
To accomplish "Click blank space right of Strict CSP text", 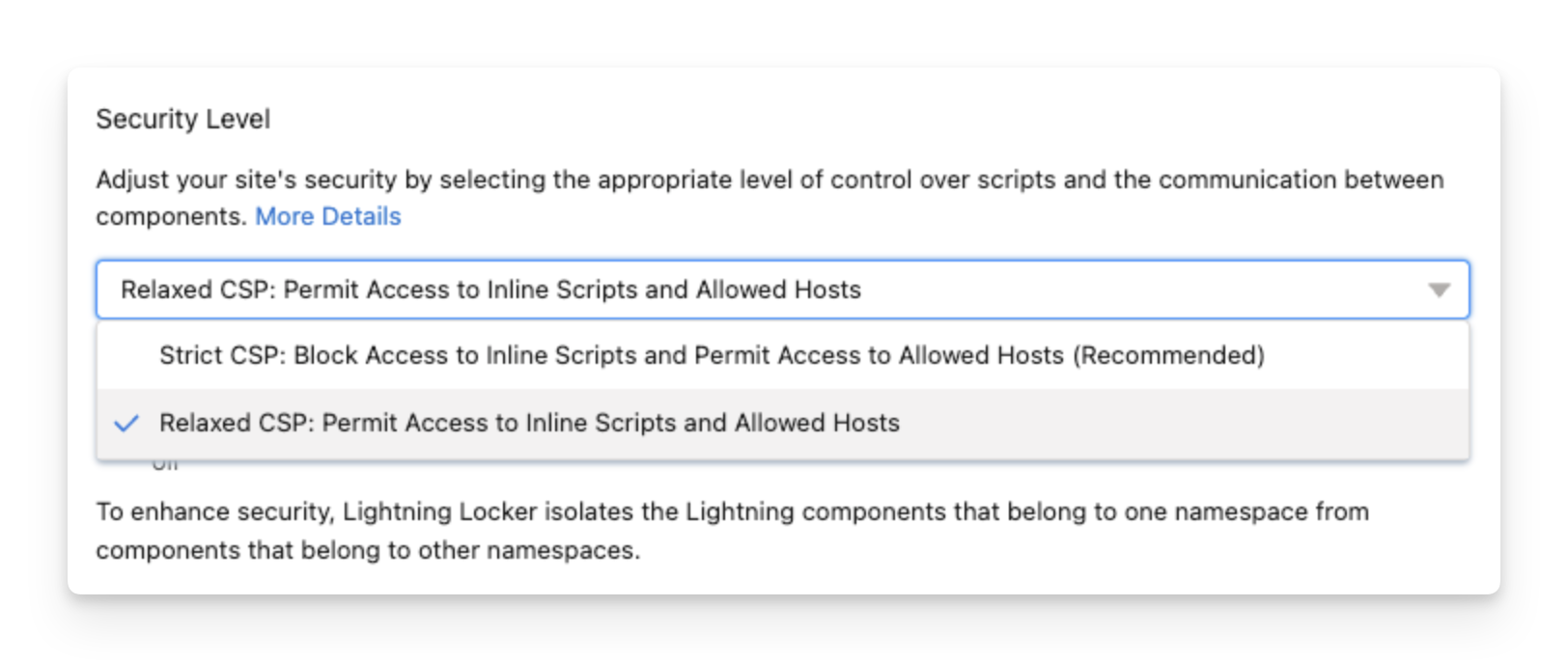I will click(x=1361, y=355).
